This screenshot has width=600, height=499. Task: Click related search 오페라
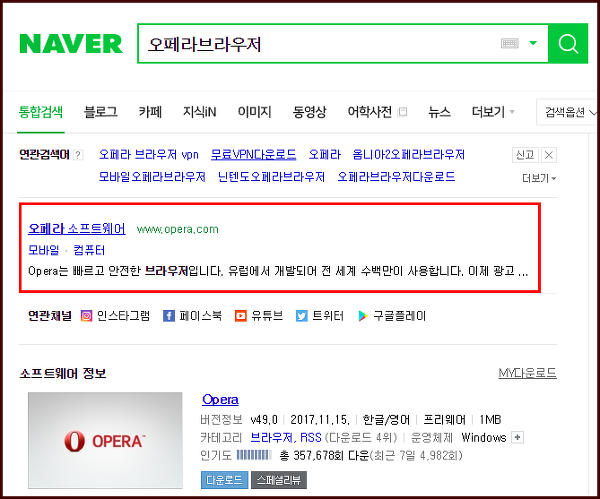324,155
